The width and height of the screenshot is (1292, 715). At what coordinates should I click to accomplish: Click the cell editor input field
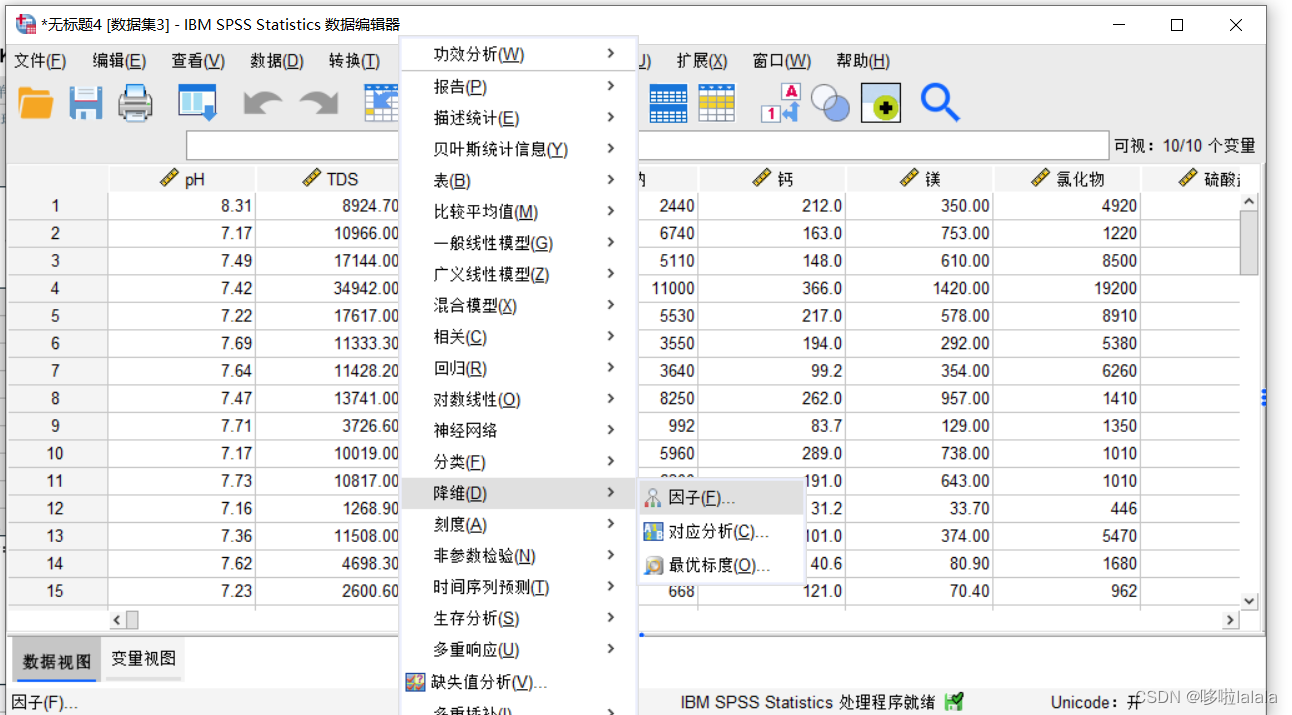[x=647, y=146]
